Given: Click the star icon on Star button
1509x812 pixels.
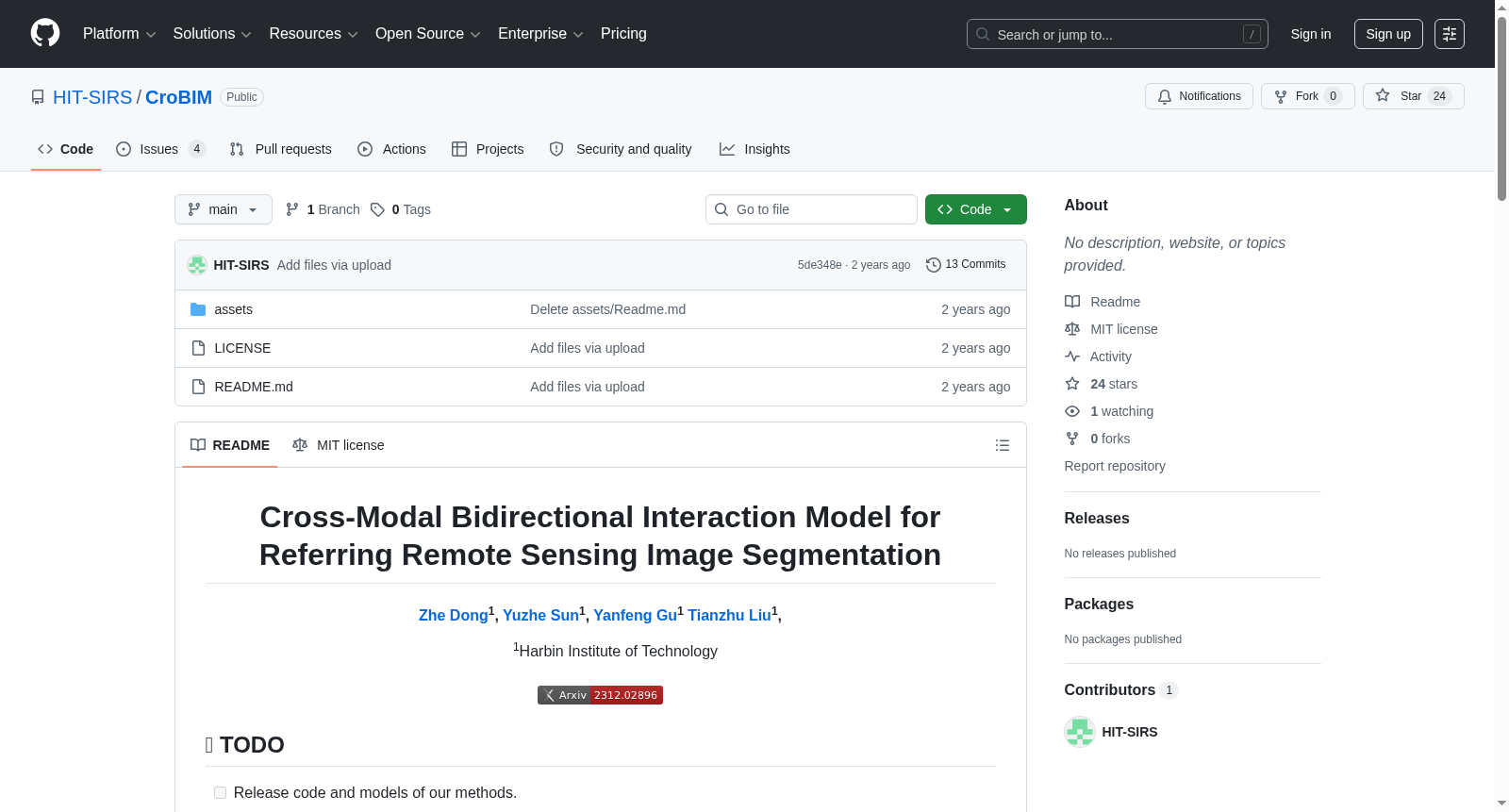Looking at the screenshot, I should coord(1383,95).
